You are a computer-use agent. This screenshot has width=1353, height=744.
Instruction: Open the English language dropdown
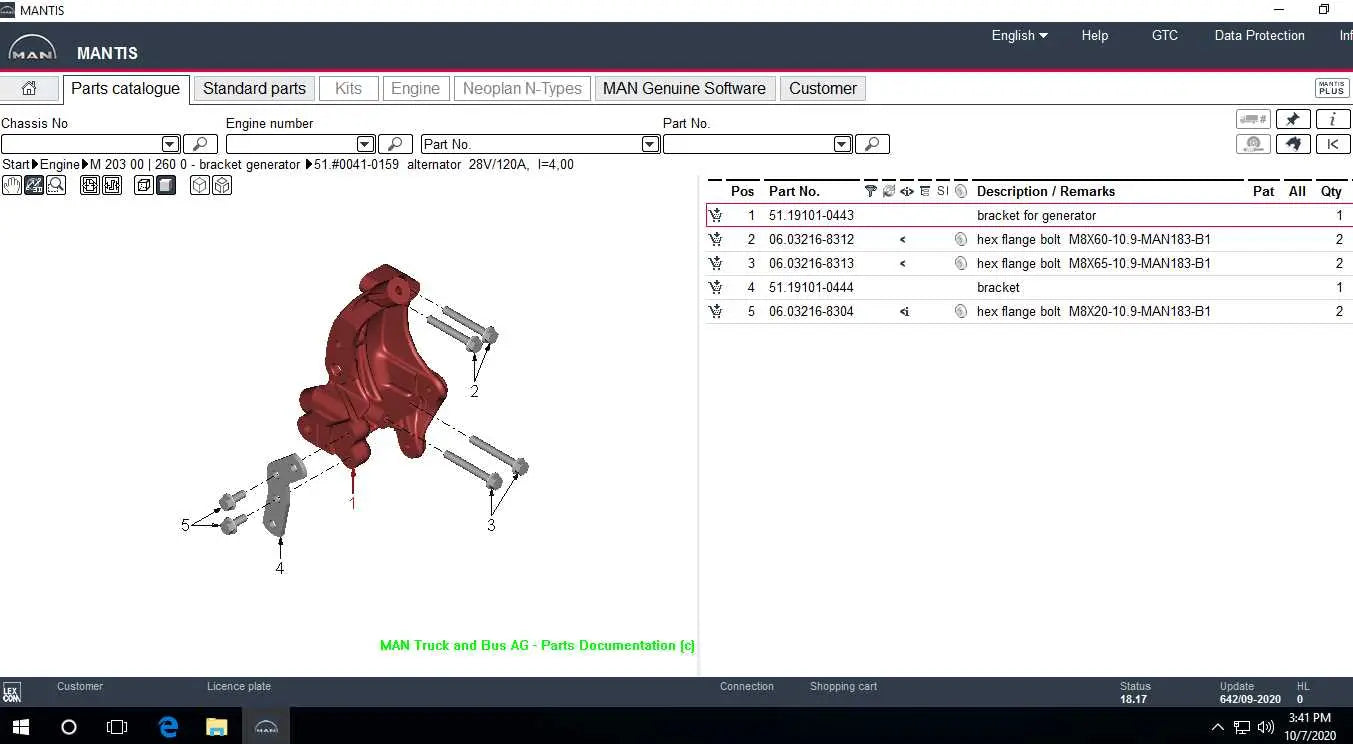pyautogui.click(x=1019, y=35)
